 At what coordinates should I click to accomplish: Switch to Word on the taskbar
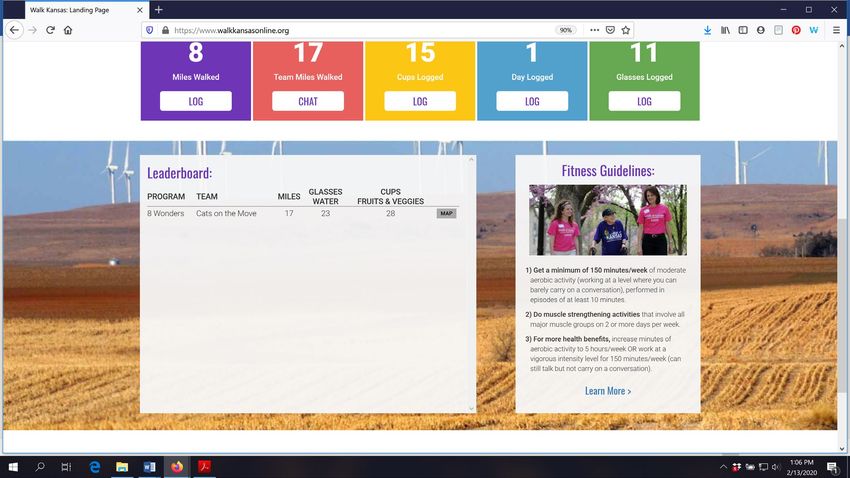[x=150, y=467]
